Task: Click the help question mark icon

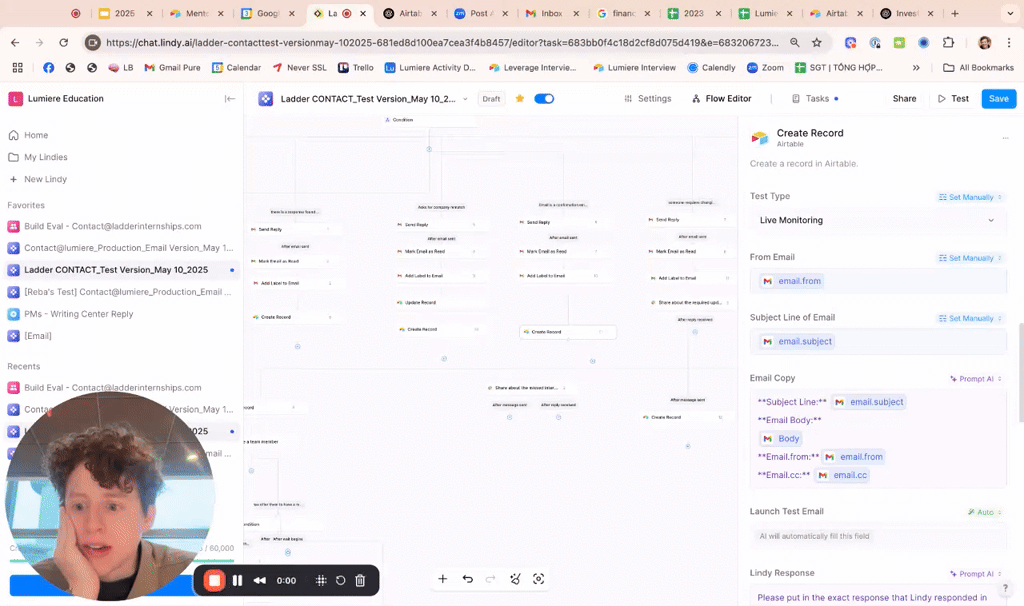Action: 1005,588
